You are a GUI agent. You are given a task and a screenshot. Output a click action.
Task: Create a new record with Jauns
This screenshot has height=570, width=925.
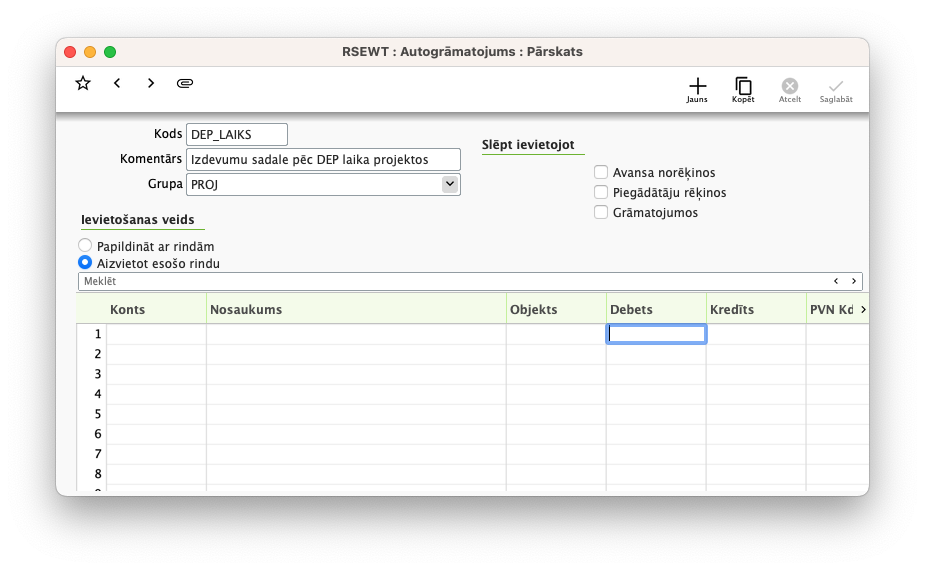(697, 90)
